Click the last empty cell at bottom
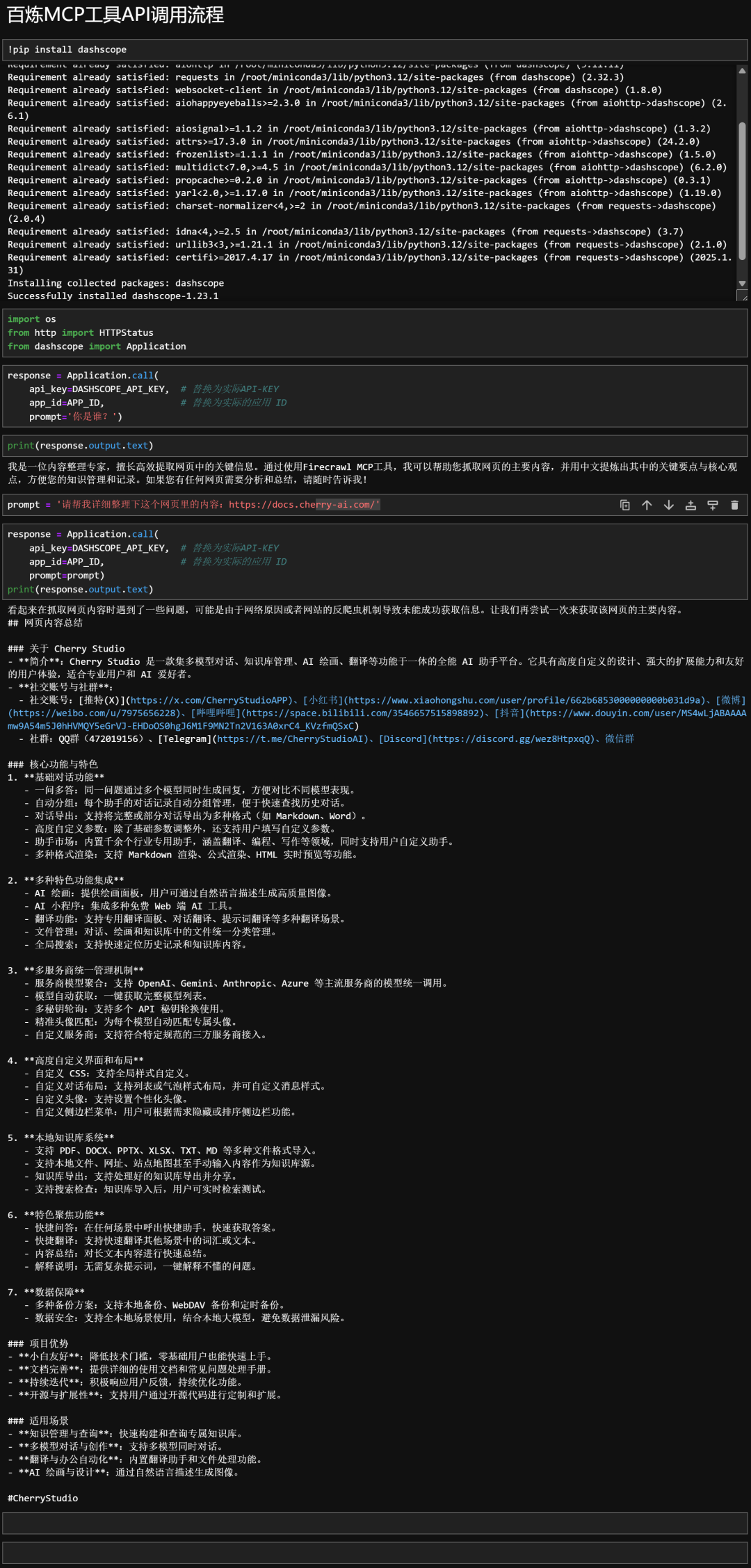Screen dimensions: 751x1568 375,1553
